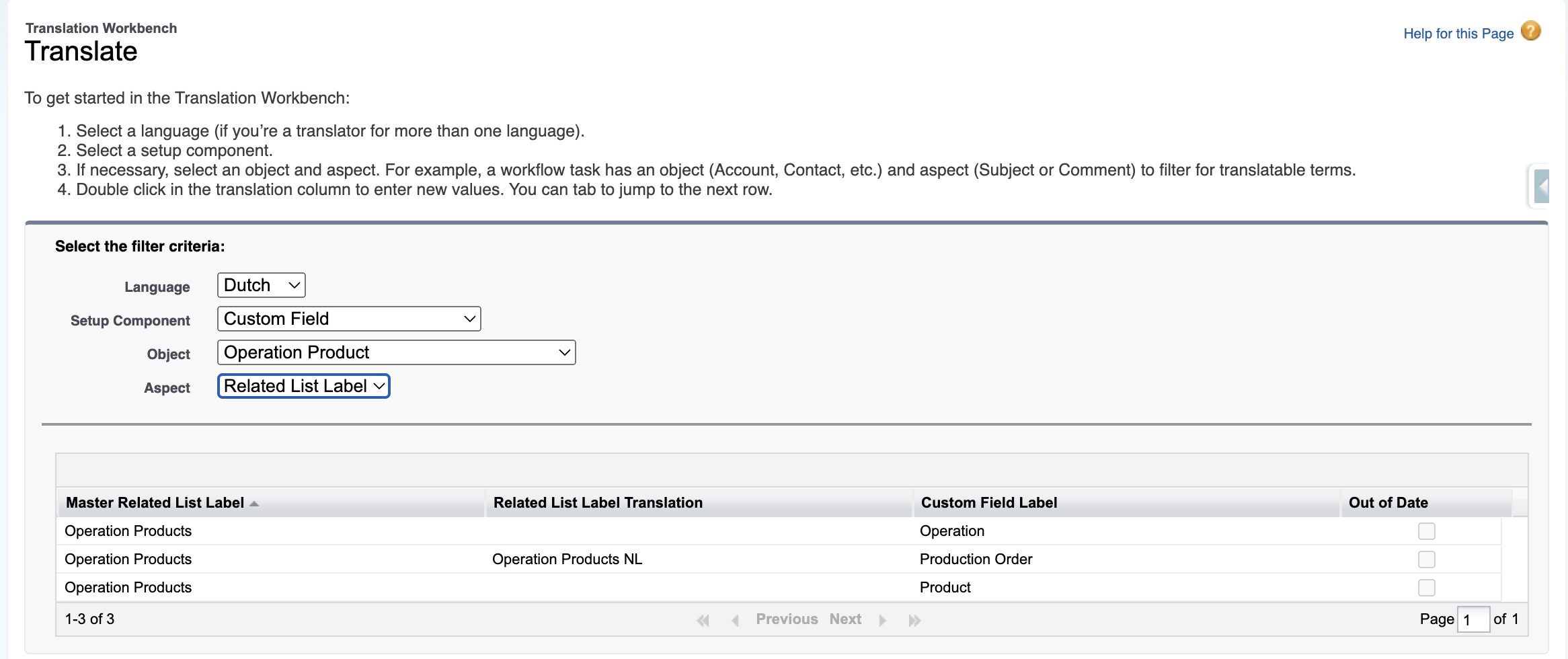Sort by Related List Label Translation column
This screenshot has width=1568, height=659.
[597, 503]
